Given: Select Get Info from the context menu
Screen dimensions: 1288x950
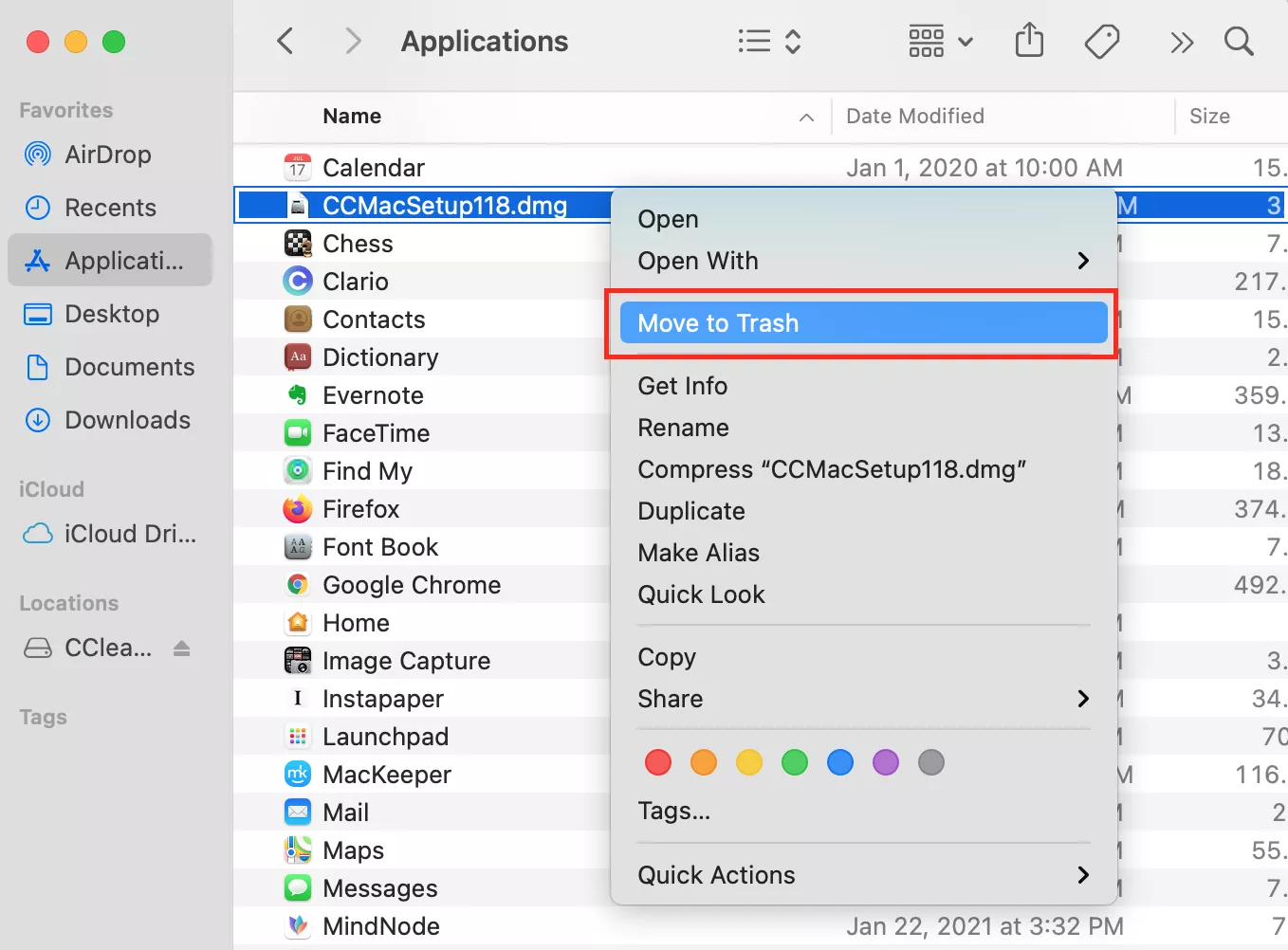Looking at the screenshot, I should click(x=682, y=386).
